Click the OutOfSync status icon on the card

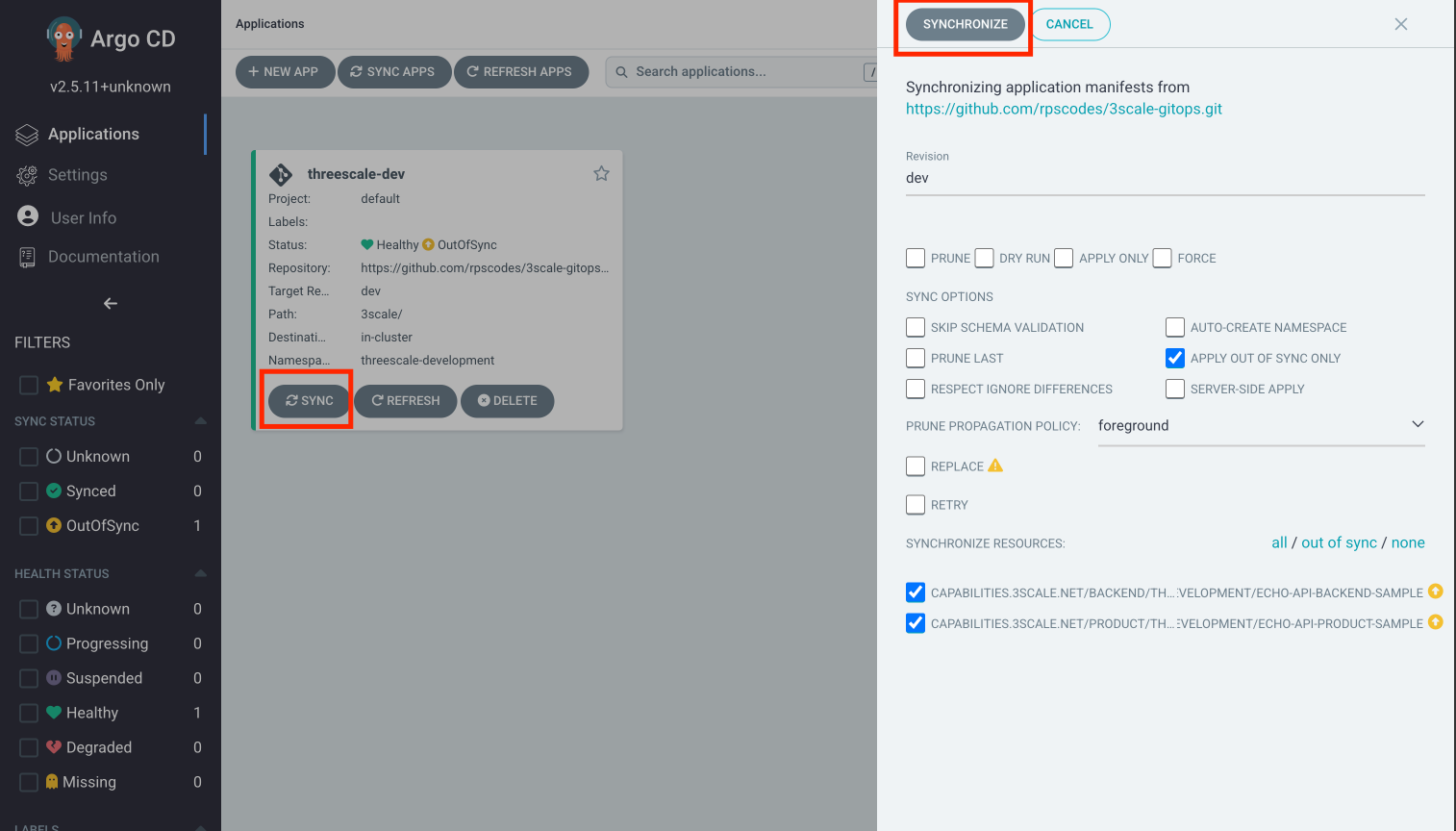coord(429,244)
